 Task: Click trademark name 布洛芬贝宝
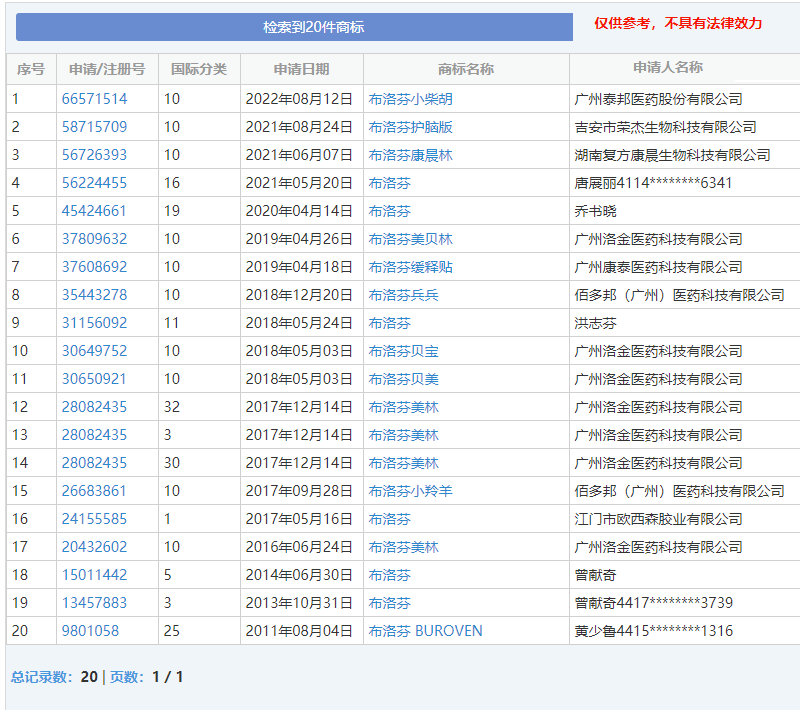point(404,351)
